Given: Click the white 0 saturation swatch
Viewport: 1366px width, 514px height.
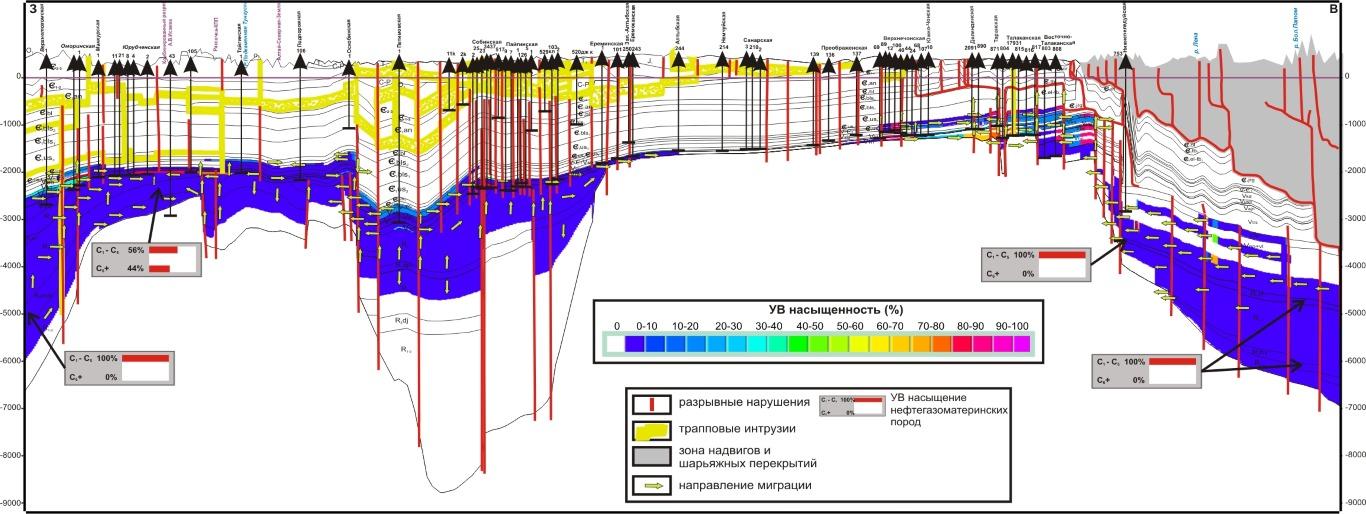Looking at the screenshot, I should click(x=616, y=344).
